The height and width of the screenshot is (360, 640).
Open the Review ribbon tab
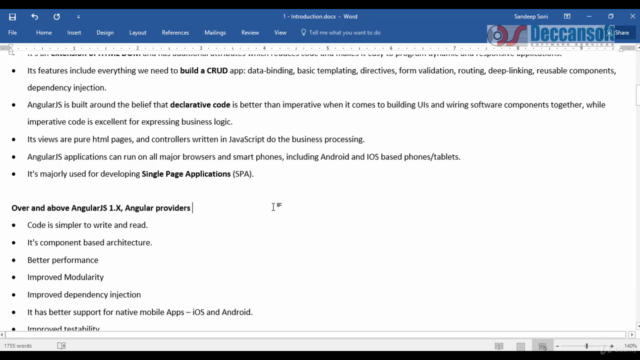click(x=250, y=33)
